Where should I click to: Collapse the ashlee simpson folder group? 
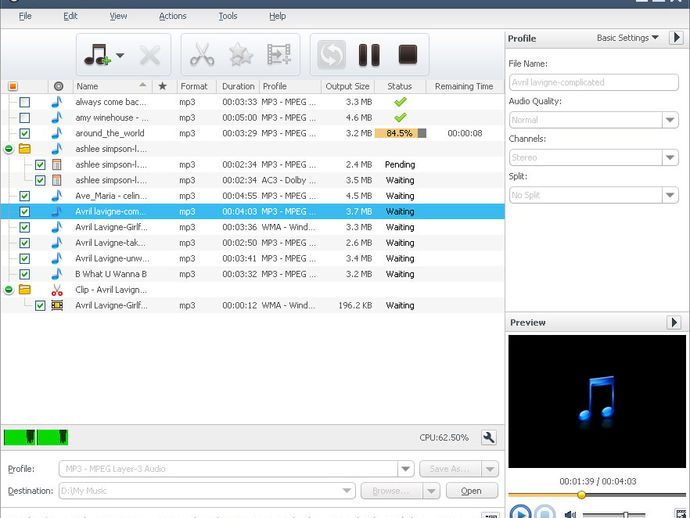[x=9, y=149]
